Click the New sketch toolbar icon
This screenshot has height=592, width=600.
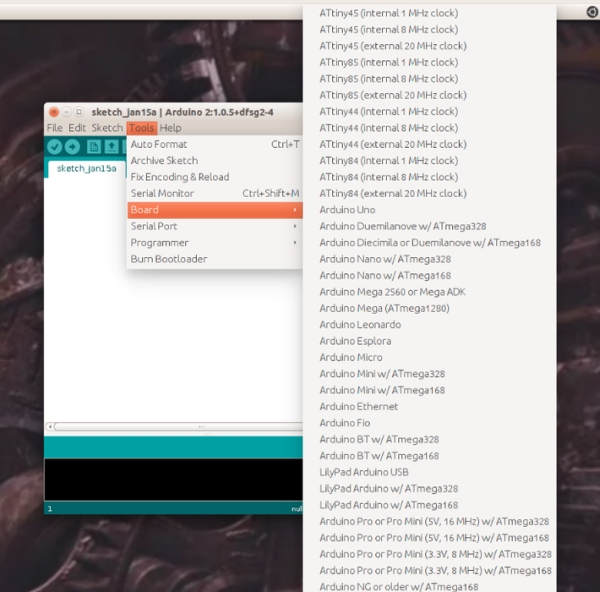click(x=94, y=147)
